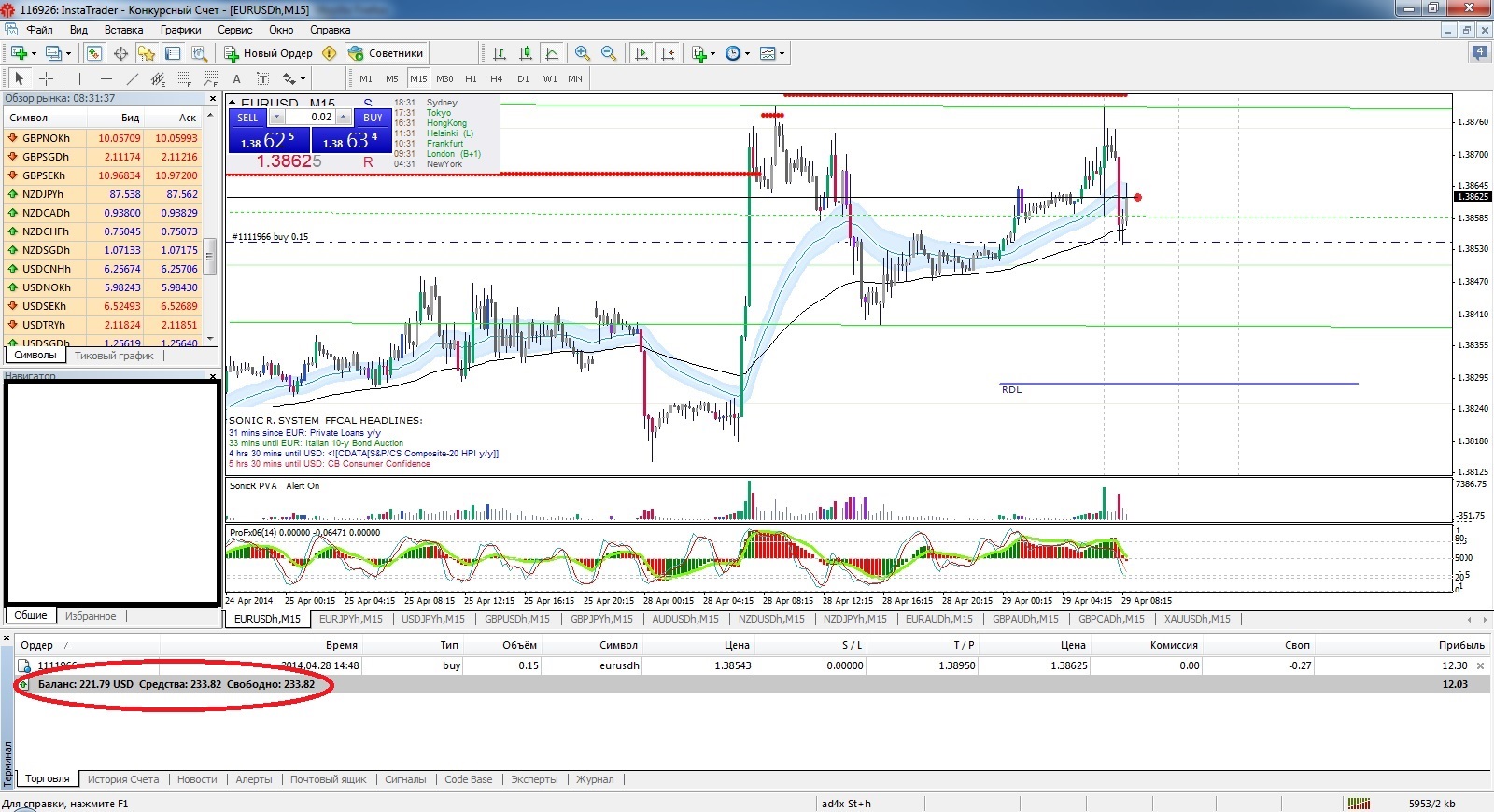Image resolution: width=1494 pixels, height=812 pixels.
Task: Pick the Trendline drawing tool
Action: coord(132,78)
